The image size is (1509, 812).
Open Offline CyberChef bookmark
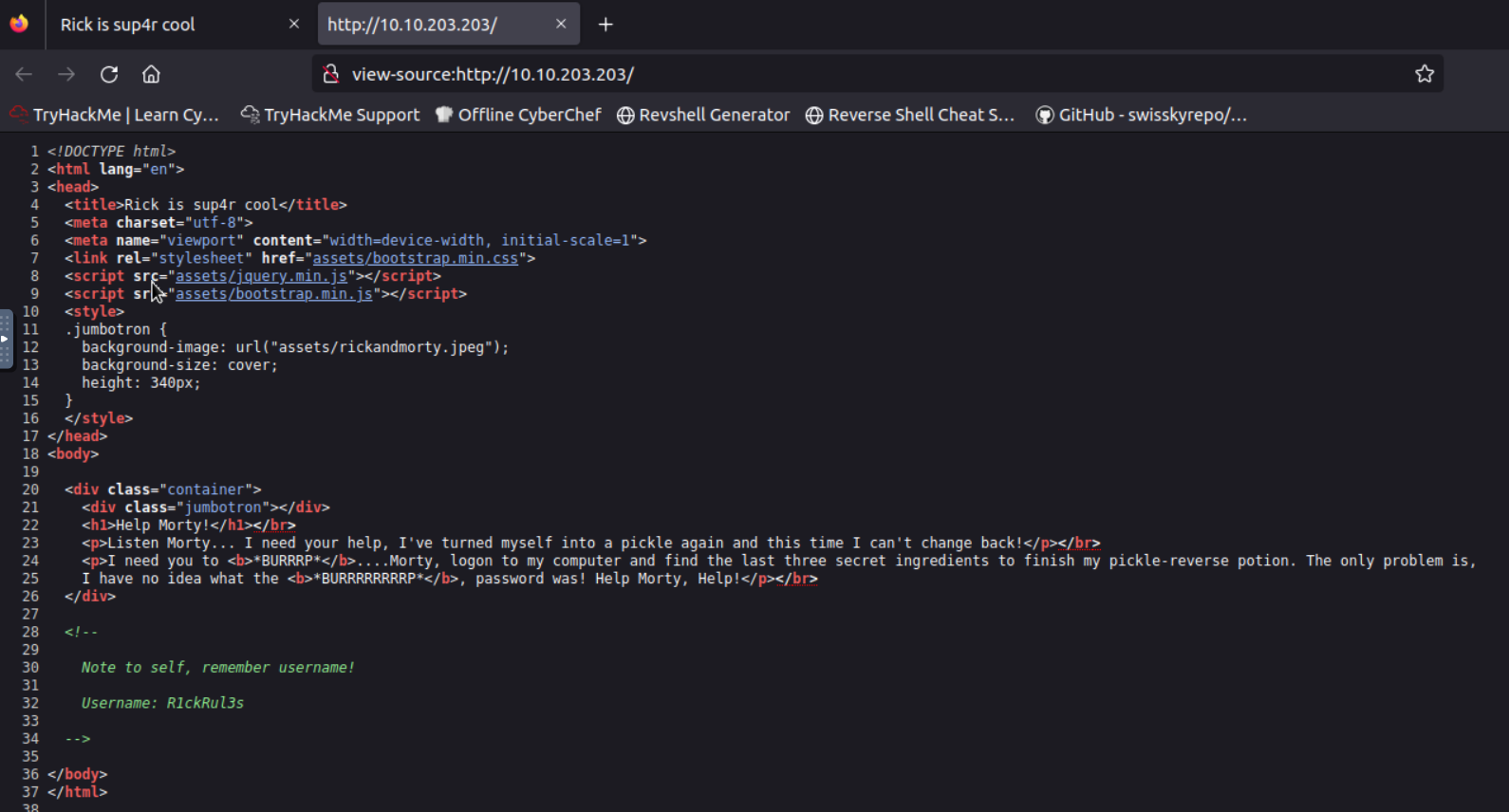tap(518, 115)
